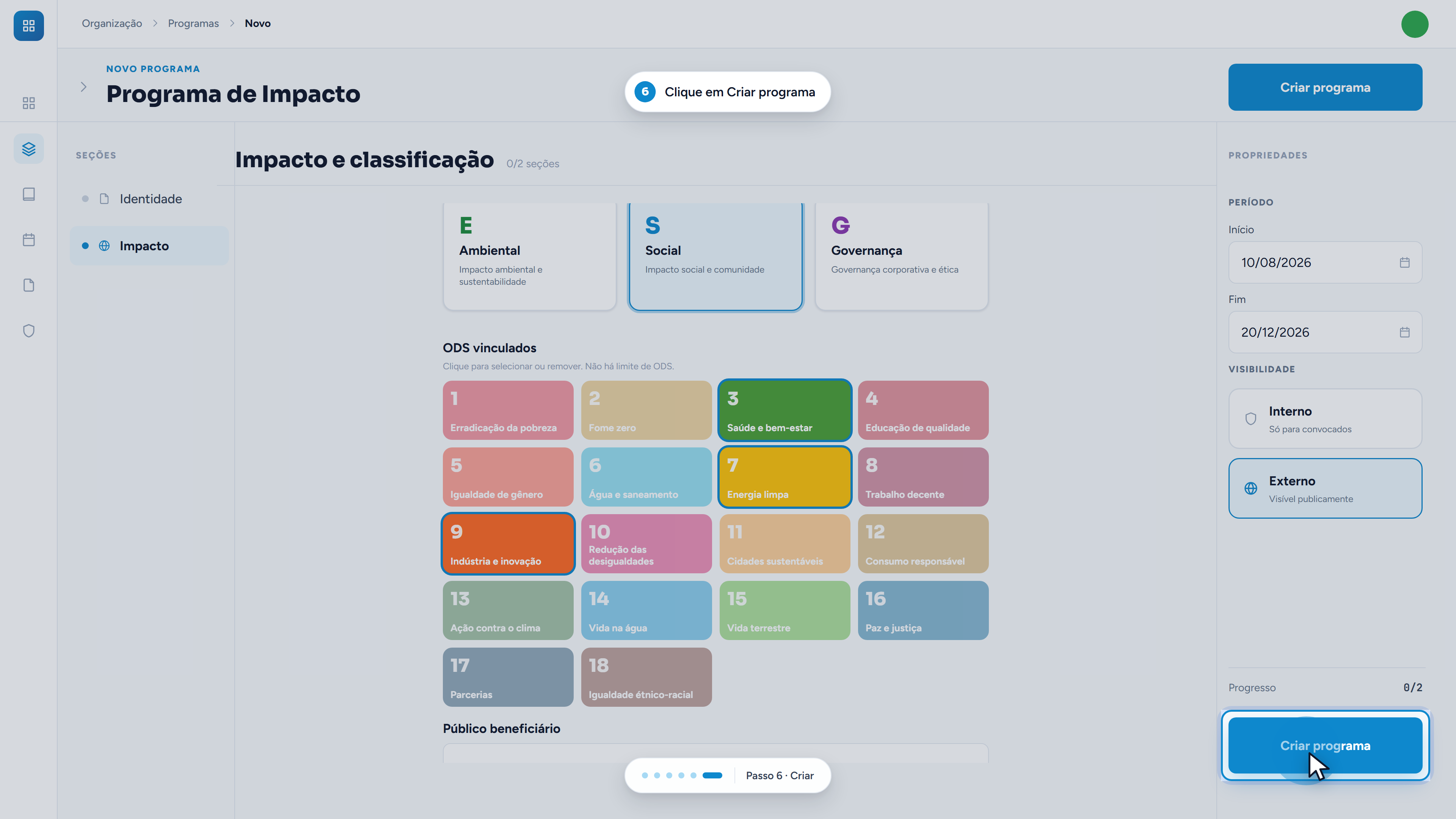
Task: Click bottom Criar programa button
Action: (x=1325, y=745)
